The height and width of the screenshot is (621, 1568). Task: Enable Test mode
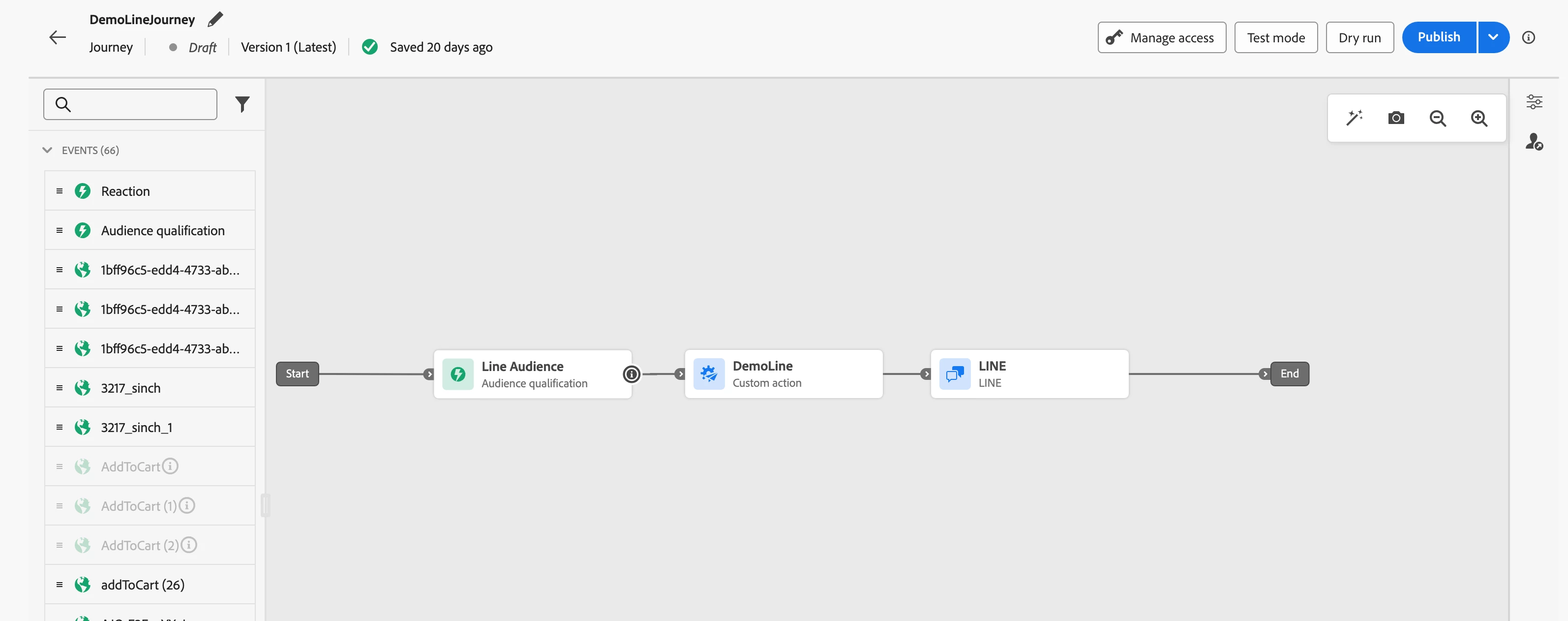(1276, 38)
